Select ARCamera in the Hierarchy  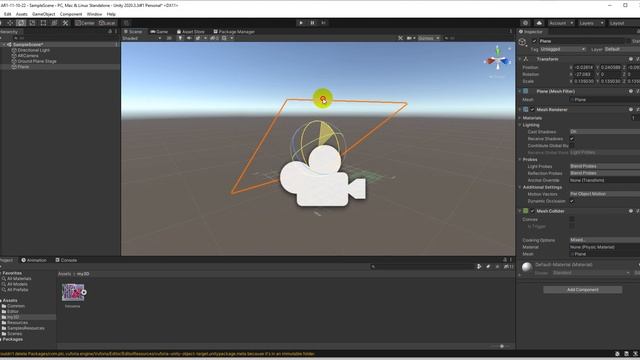(28, 56)
